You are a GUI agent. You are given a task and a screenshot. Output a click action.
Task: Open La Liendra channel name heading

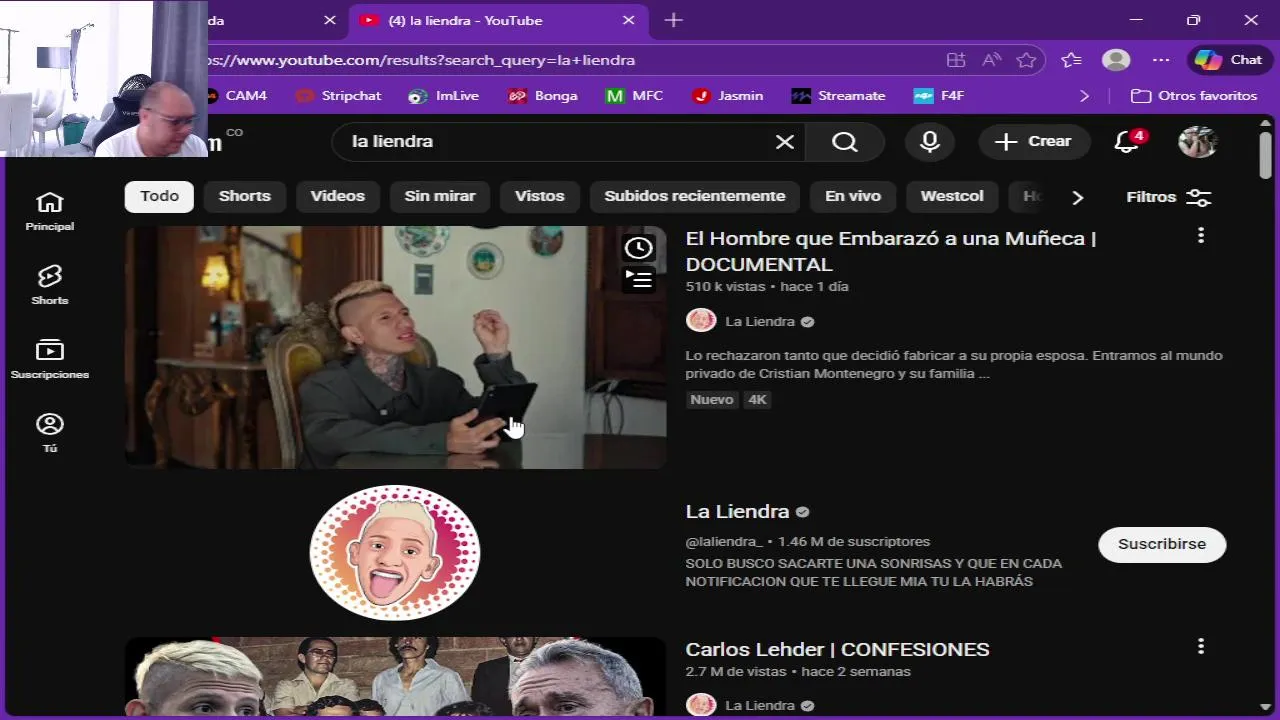pyautogui.click(x=737, y=511)
